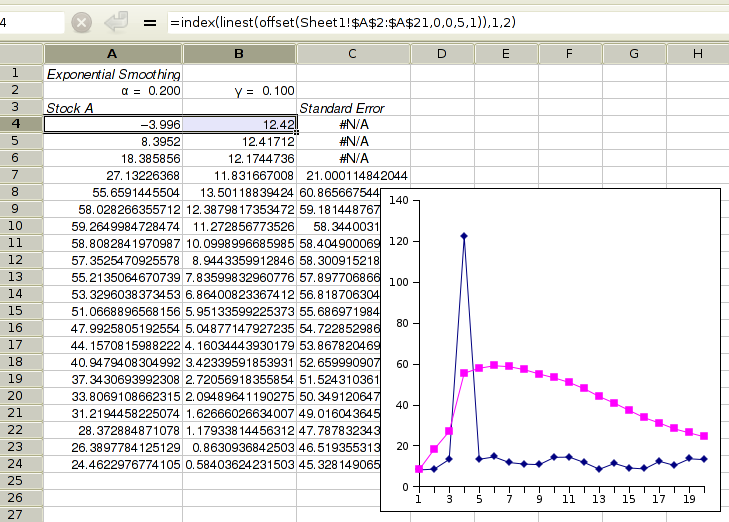The height and width of the screenshot is (522, 729).
Task: Click cell containing 12.41712
Action: pos(239,141)
